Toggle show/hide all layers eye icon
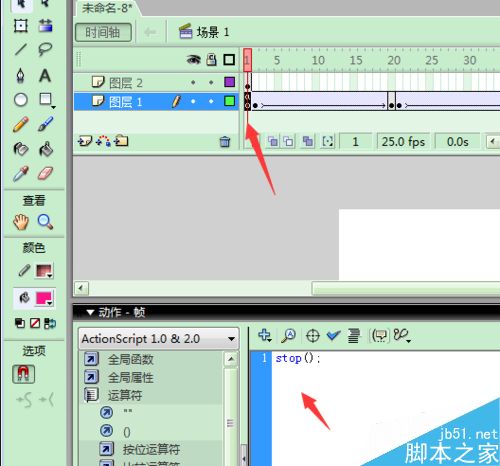 [x=193, y=60]
